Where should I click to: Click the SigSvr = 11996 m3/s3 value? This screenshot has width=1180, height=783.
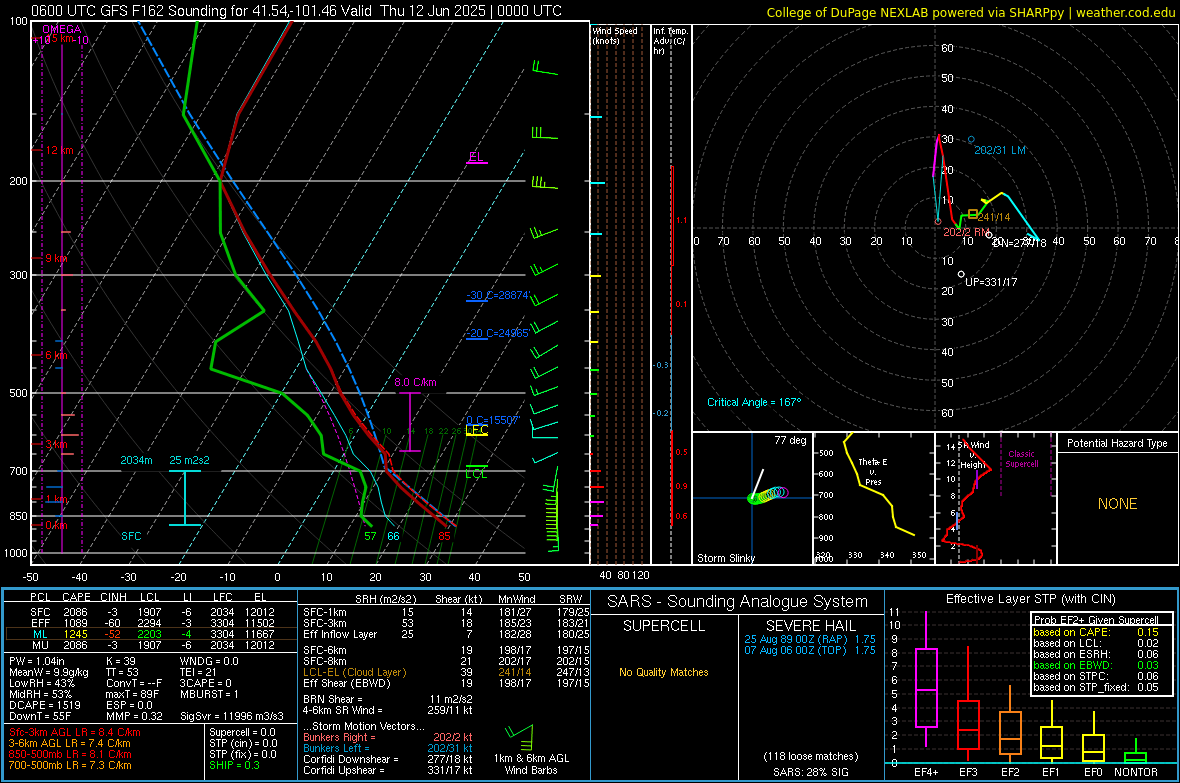[x=232, y=716]
